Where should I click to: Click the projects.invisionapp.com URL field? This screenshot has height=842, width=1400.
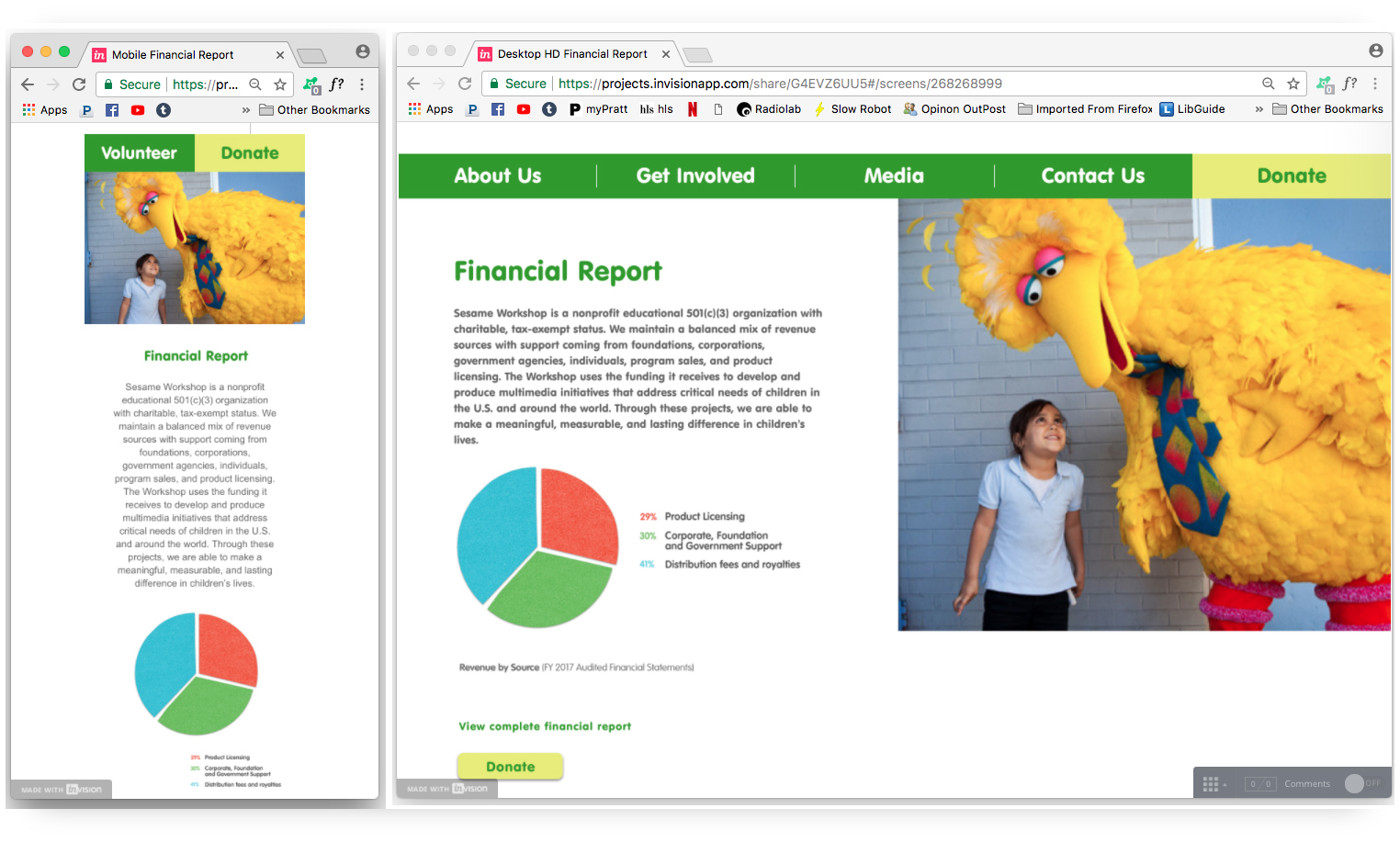[x=780, y=84]
